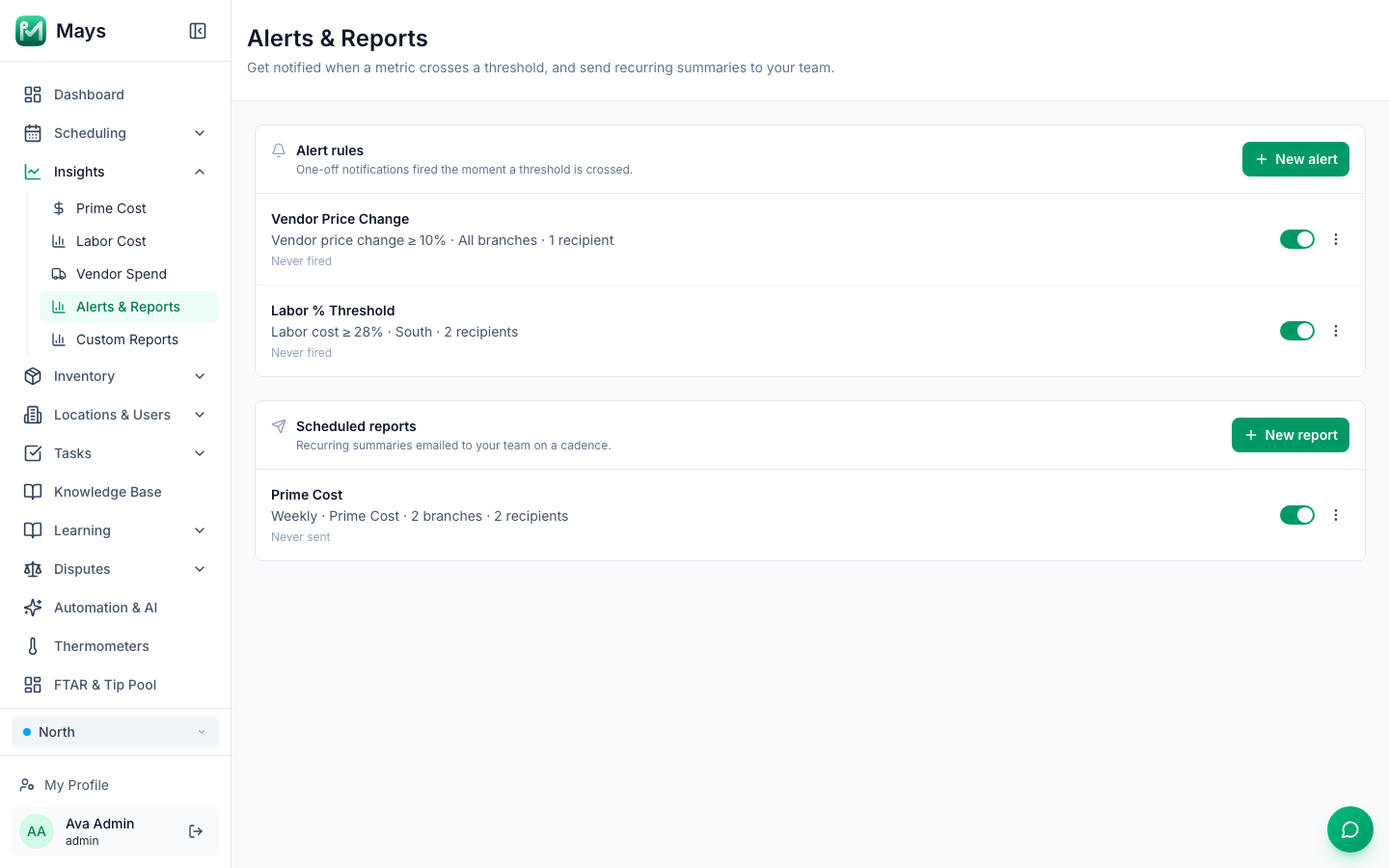The image size is (1389, 868).
Task: Open the Vendor Price Change alert row
Action: 810,239
